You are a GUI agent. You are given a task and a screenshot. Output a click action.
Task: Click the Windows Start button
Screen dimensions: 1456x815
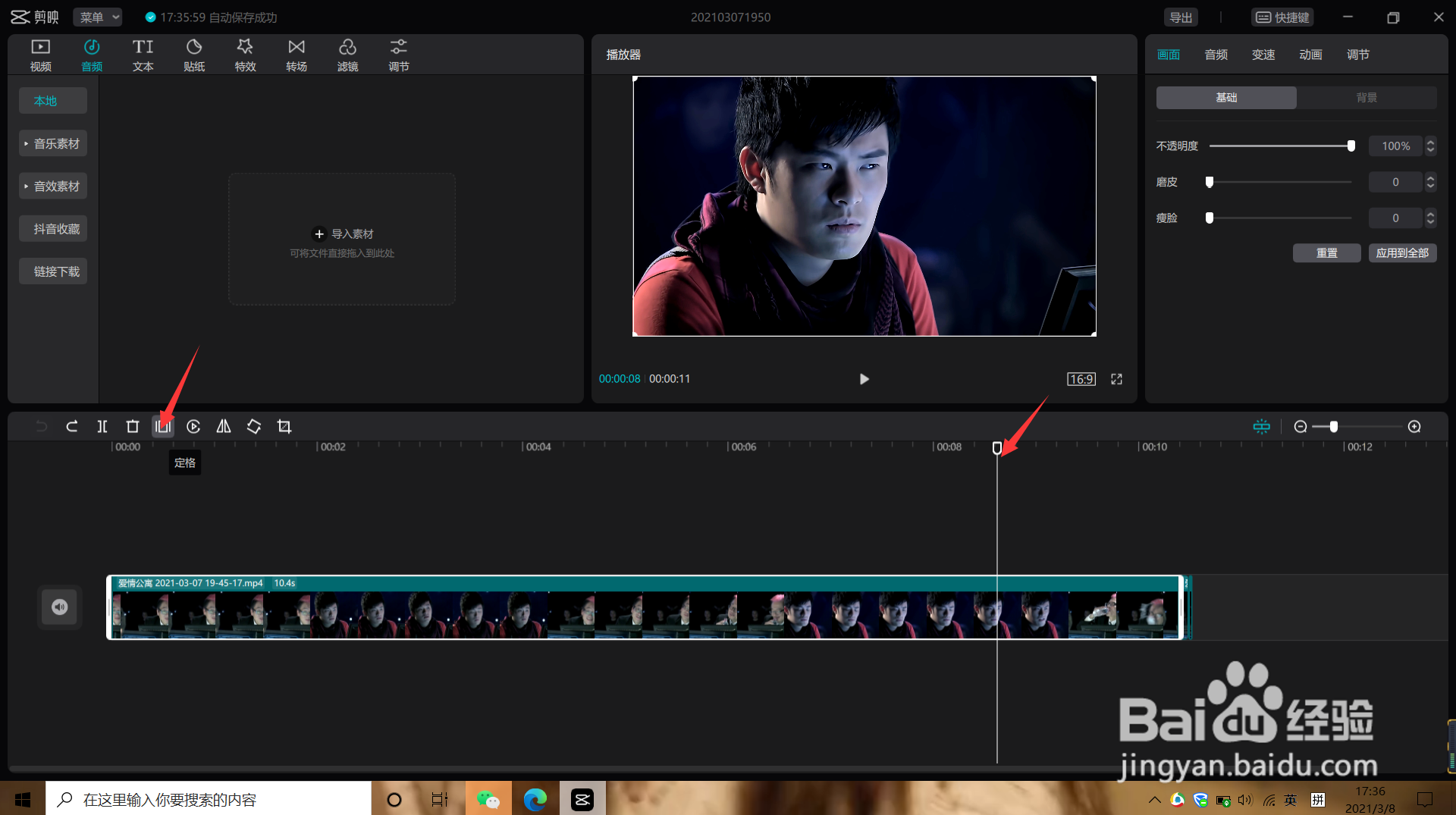pos(23,799)
